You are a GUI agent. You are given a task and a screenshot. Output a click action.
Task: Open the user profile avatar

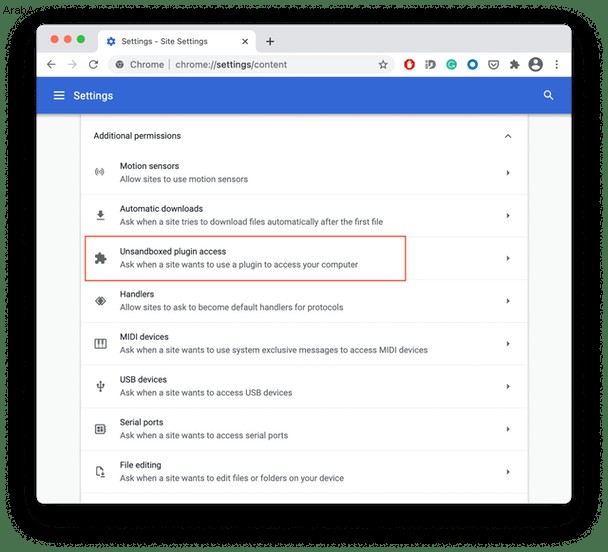[x=535, y=64]
